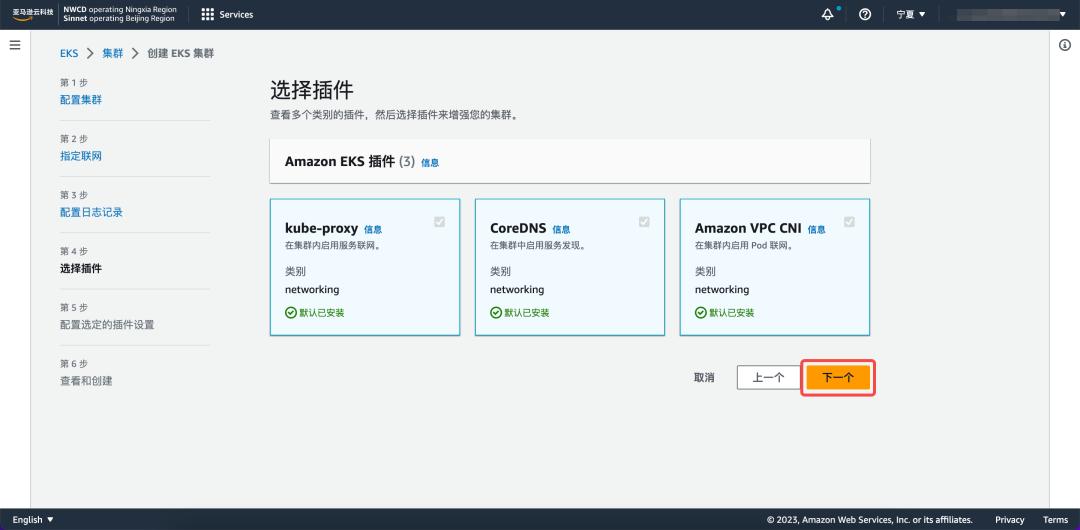The width and height of the screenshot is (1080, 530).
Task: Open the account menu dropdown
Action: click(x=1011, y=14)
